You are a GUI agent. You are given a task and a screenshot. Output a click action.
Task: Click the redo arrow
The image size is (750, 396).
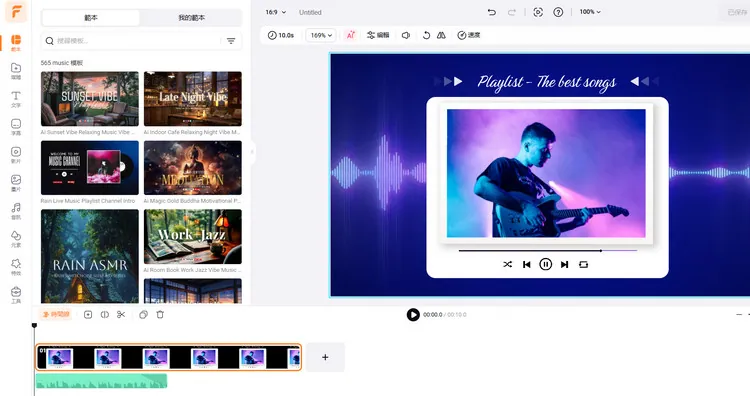[512, 12]
